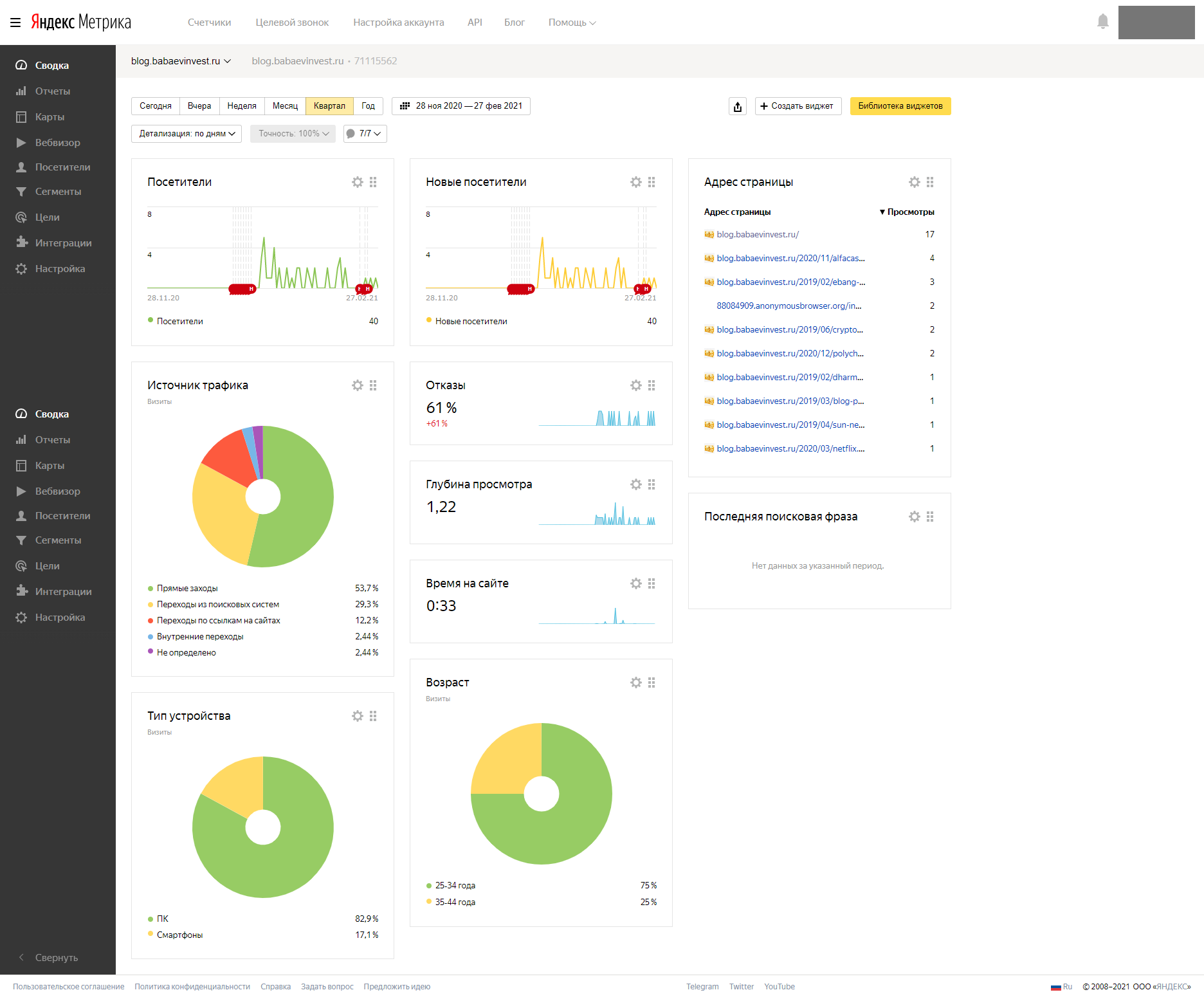Open settings gear of Отказы widget
Screen dimensions: 1204x999
coord(635,385)
